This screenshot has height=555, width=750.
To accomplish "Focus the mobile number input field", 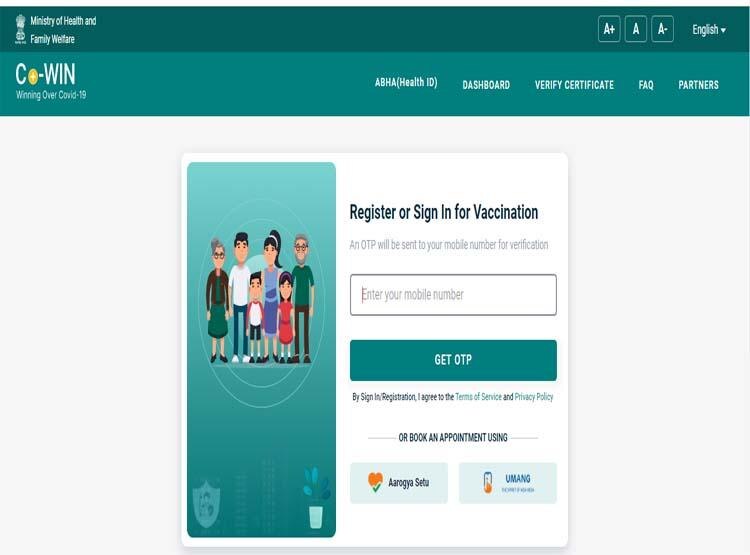I will tap(453, 295).
